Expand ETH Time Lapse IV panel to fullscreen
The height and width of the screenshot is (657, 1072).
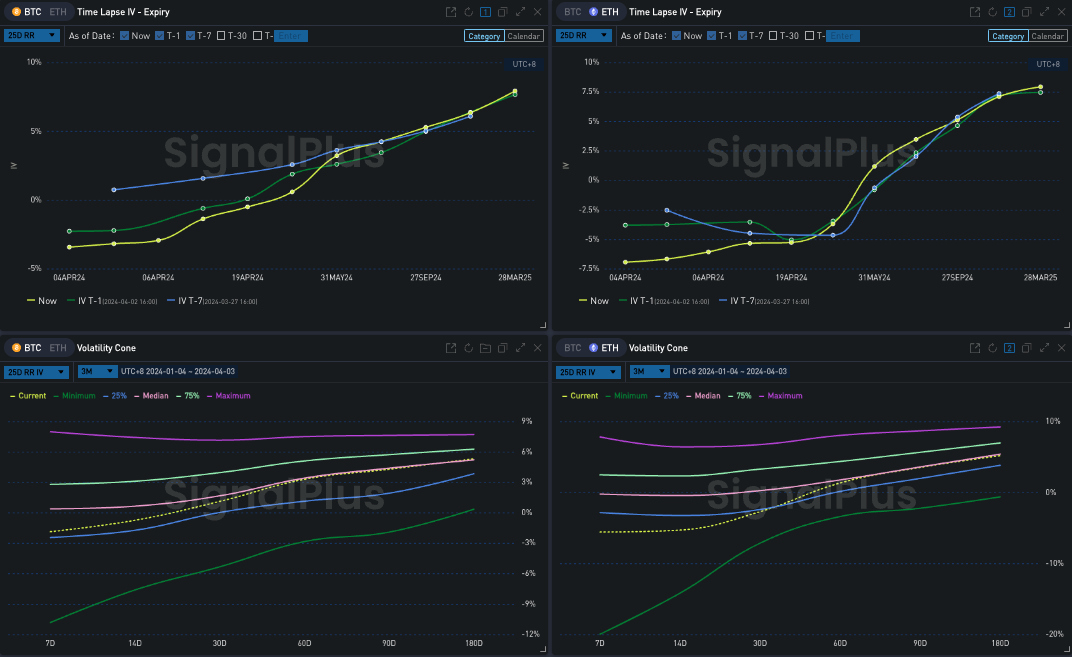(x=1044, y=12)
